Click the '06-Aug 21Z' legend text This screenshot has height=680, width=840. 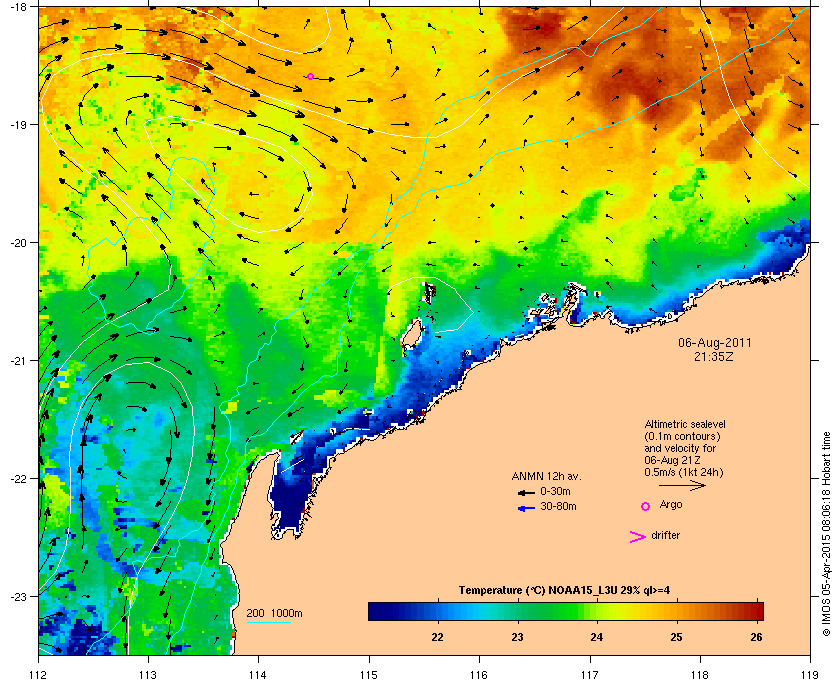point(672,460)
